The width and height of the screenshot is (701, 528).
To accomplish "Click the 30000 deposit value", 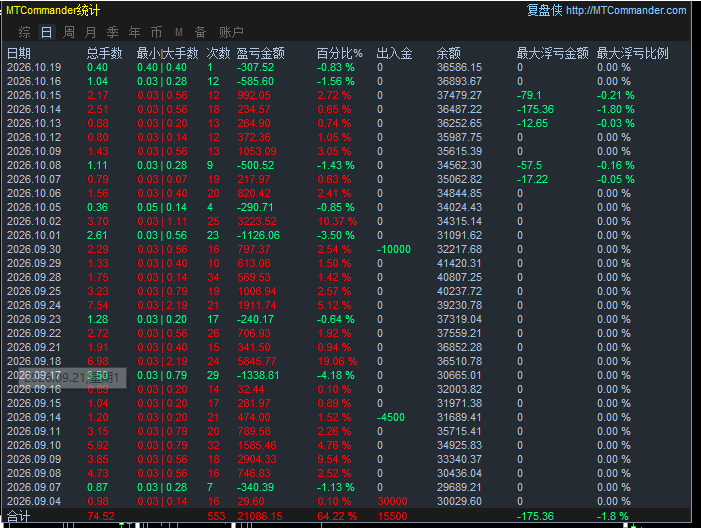I will click(x=393, y=501).
